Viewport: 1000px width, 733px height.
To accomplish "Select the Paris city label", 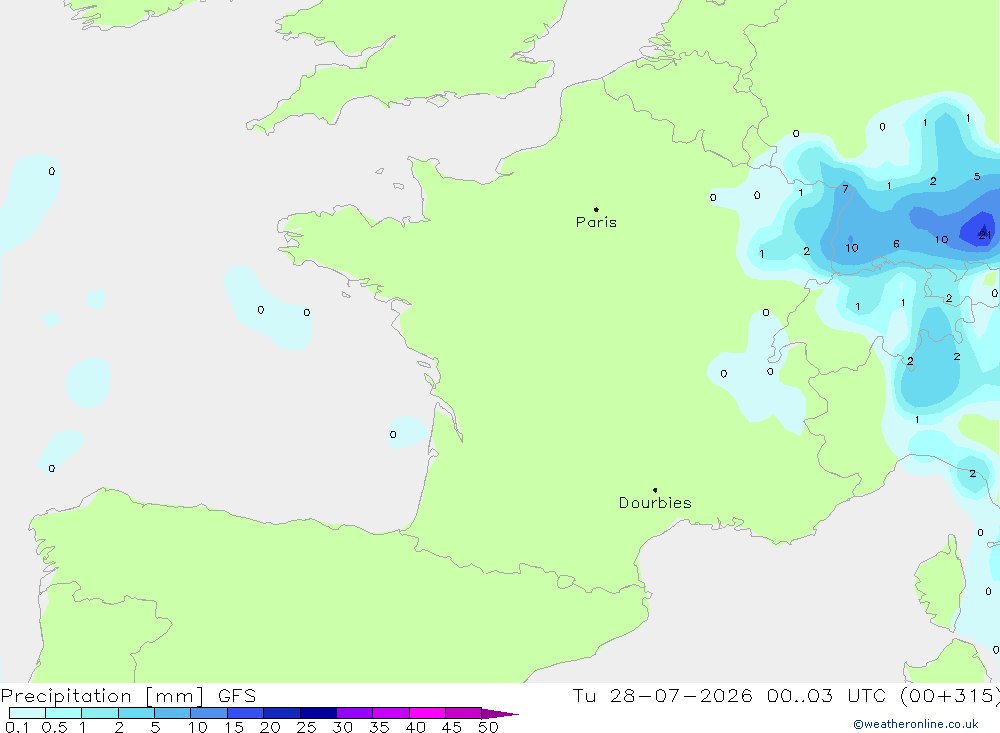I will coord(596,222).
